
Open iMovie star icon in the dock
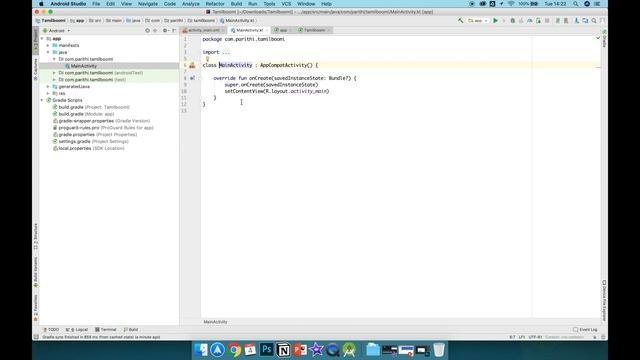[316, 350]
